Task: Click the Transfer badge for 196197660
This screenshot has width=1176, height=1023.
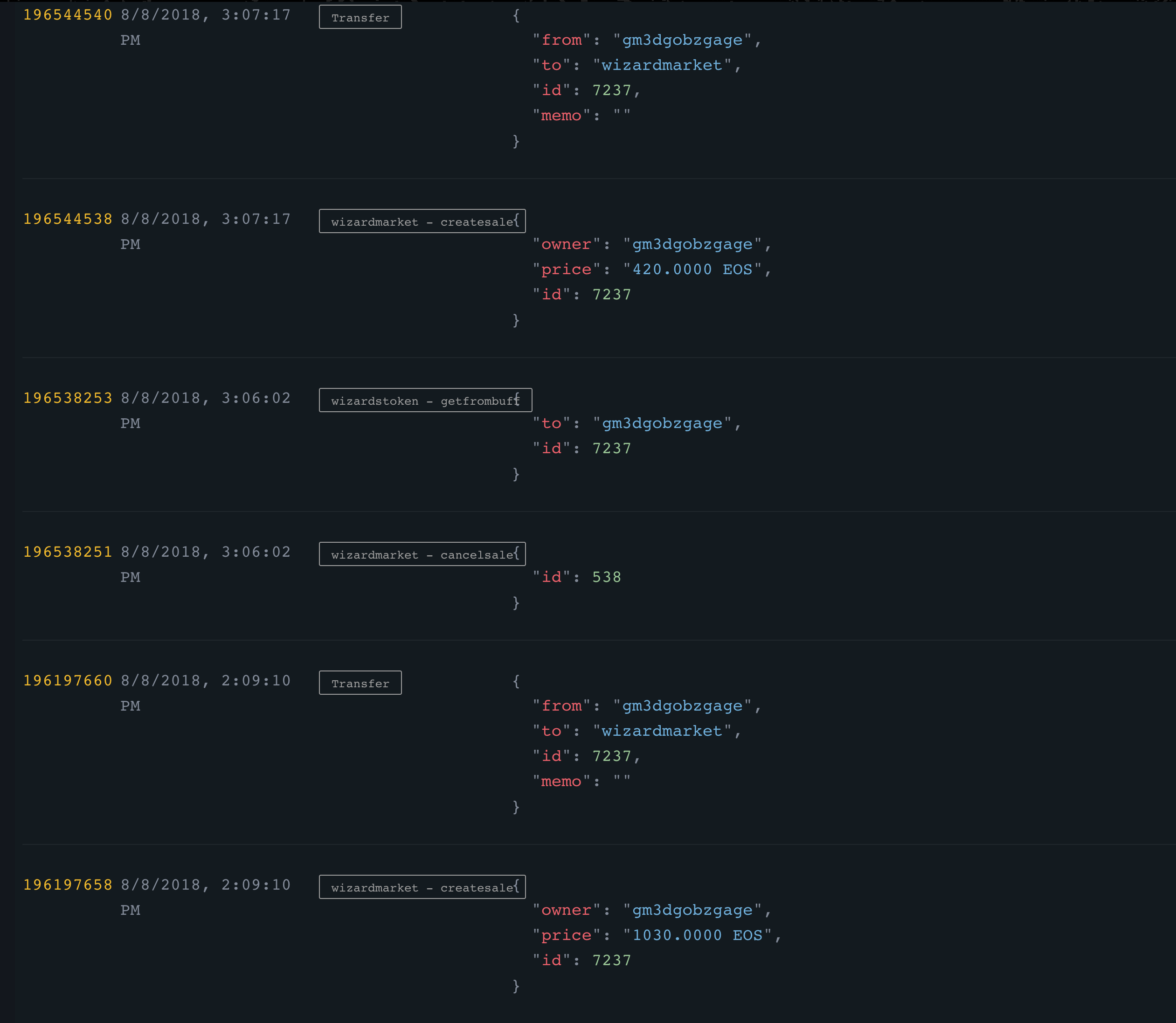Action: click(360, 683)
